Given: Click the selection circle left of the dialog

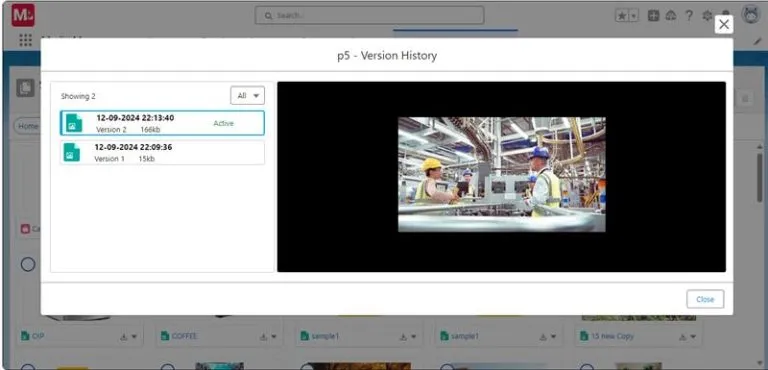Looking at the screenshot, I should tap(28, 265).
